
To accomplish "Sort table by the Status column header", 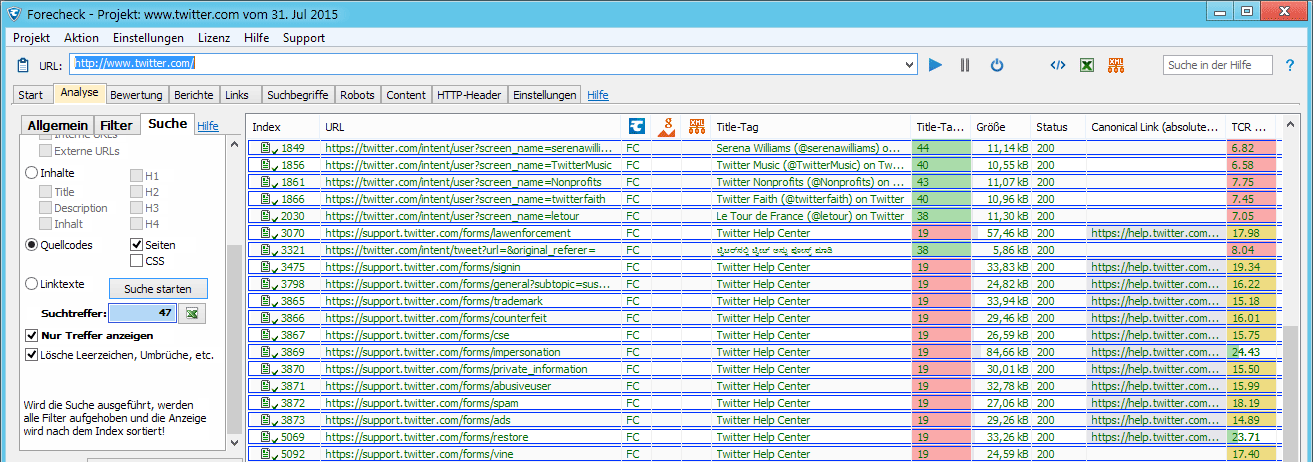I will pos(1058,127).
